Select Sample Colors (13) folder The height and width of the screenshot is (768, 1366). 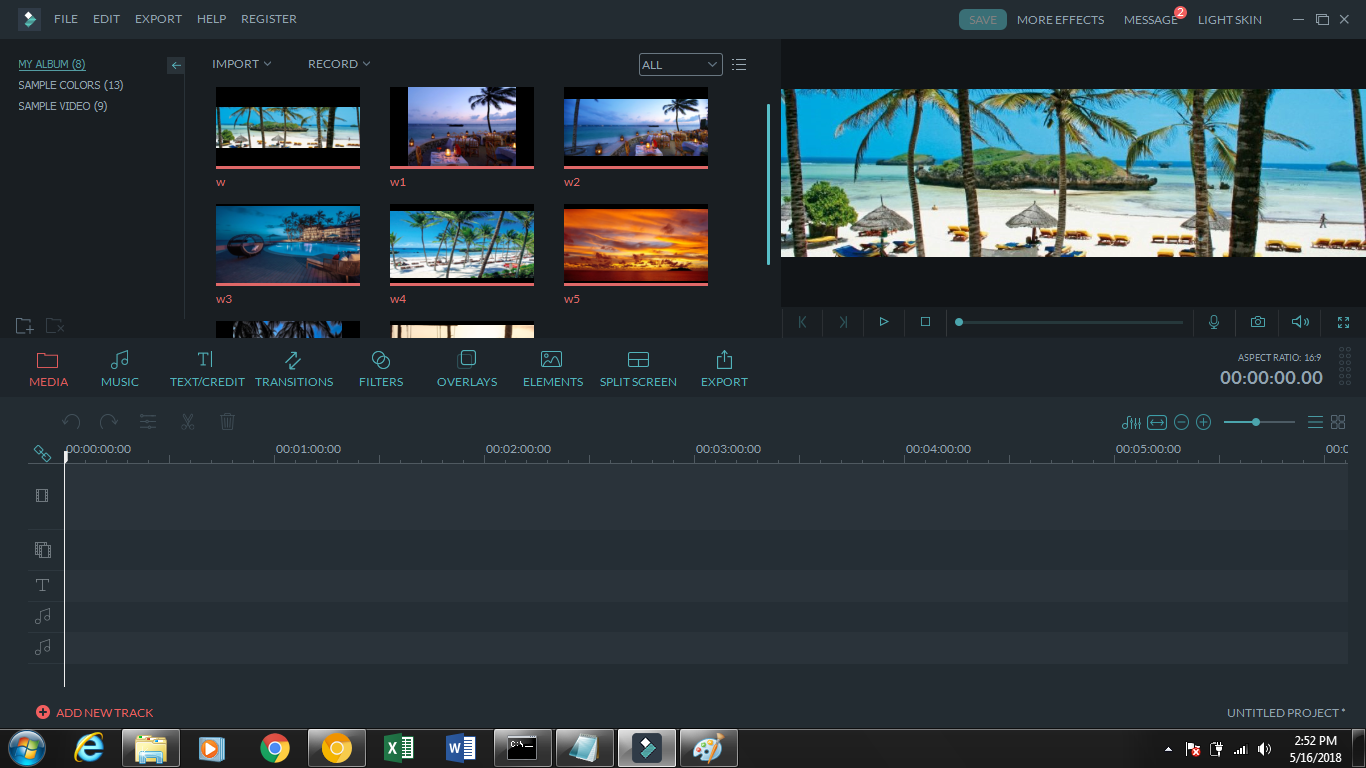(x=71, y=85)
